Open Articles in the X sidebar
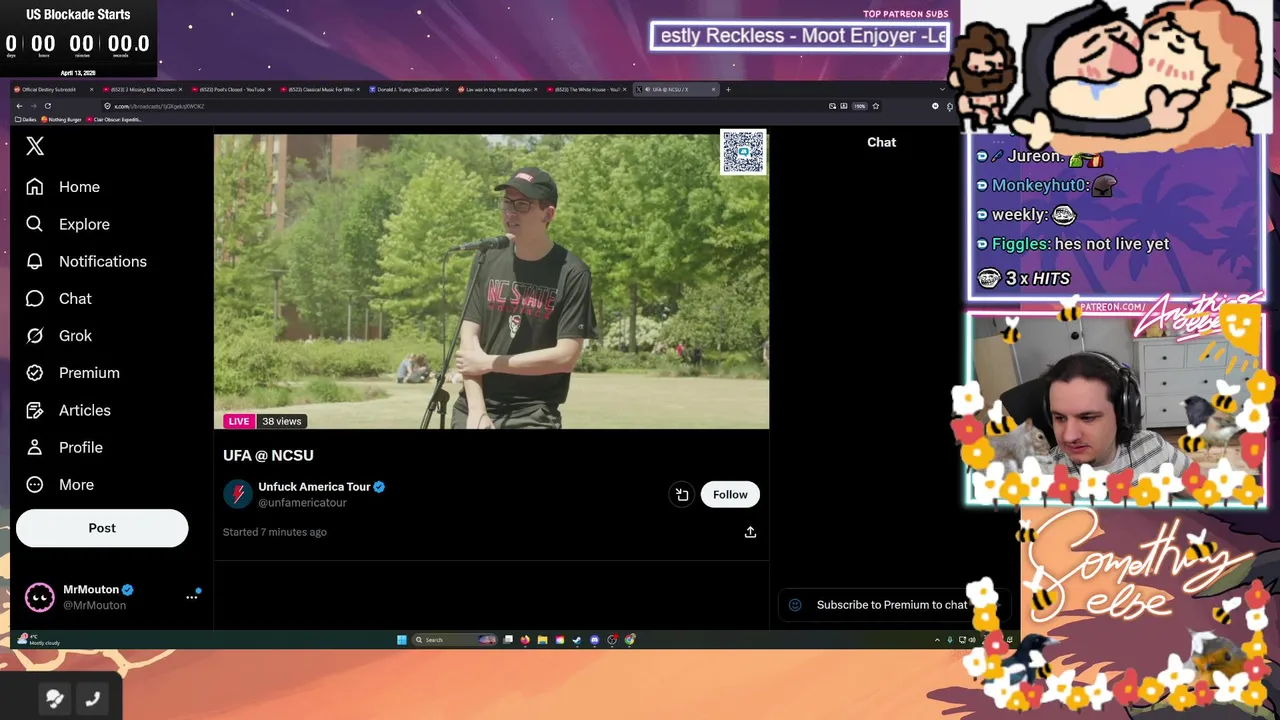 pyautogui.click(x=68, y=410)
